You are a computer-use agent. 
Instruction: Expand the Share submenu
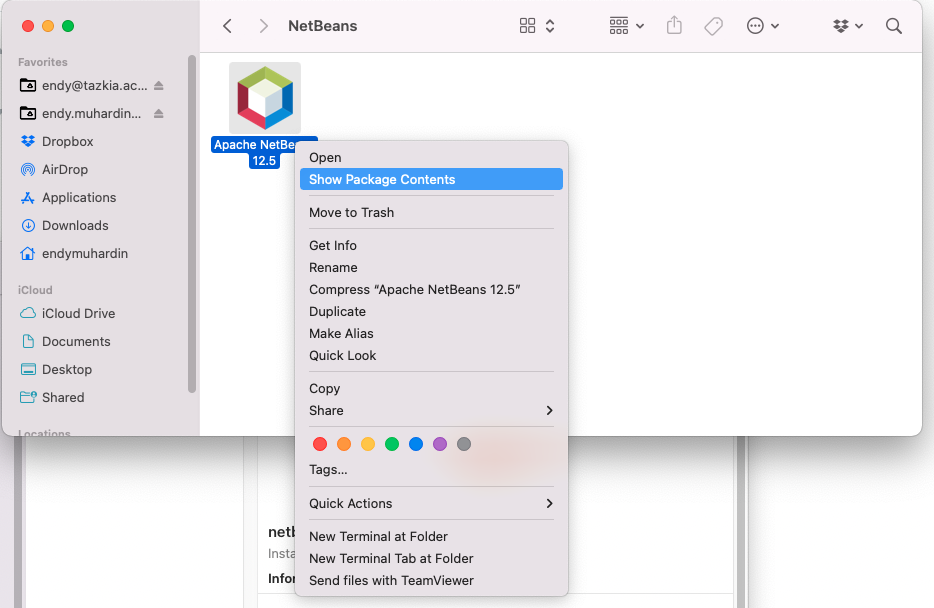(x=431, y=410)
